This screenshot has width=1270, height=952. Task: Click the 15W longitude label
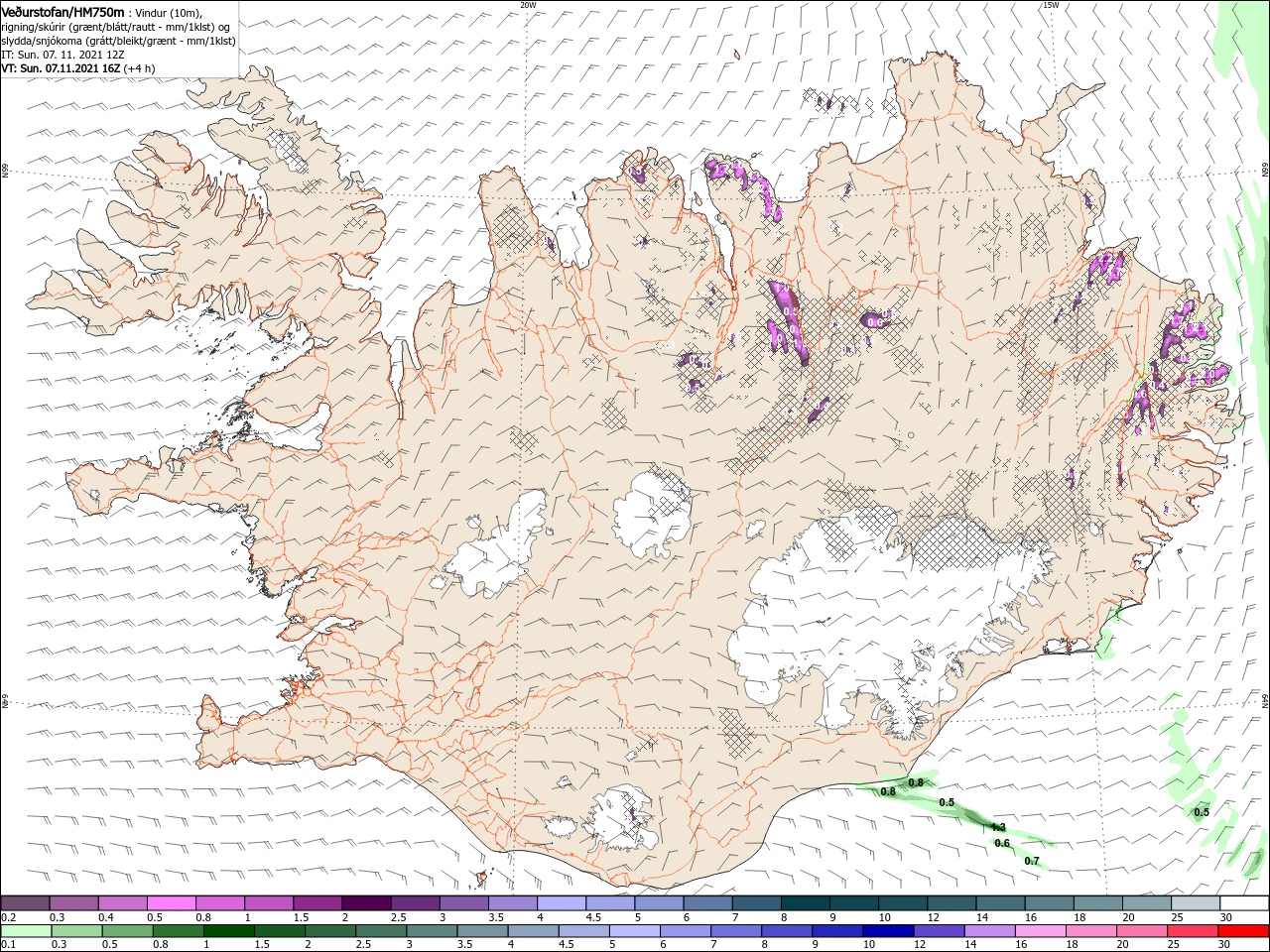coord(1050,5)
